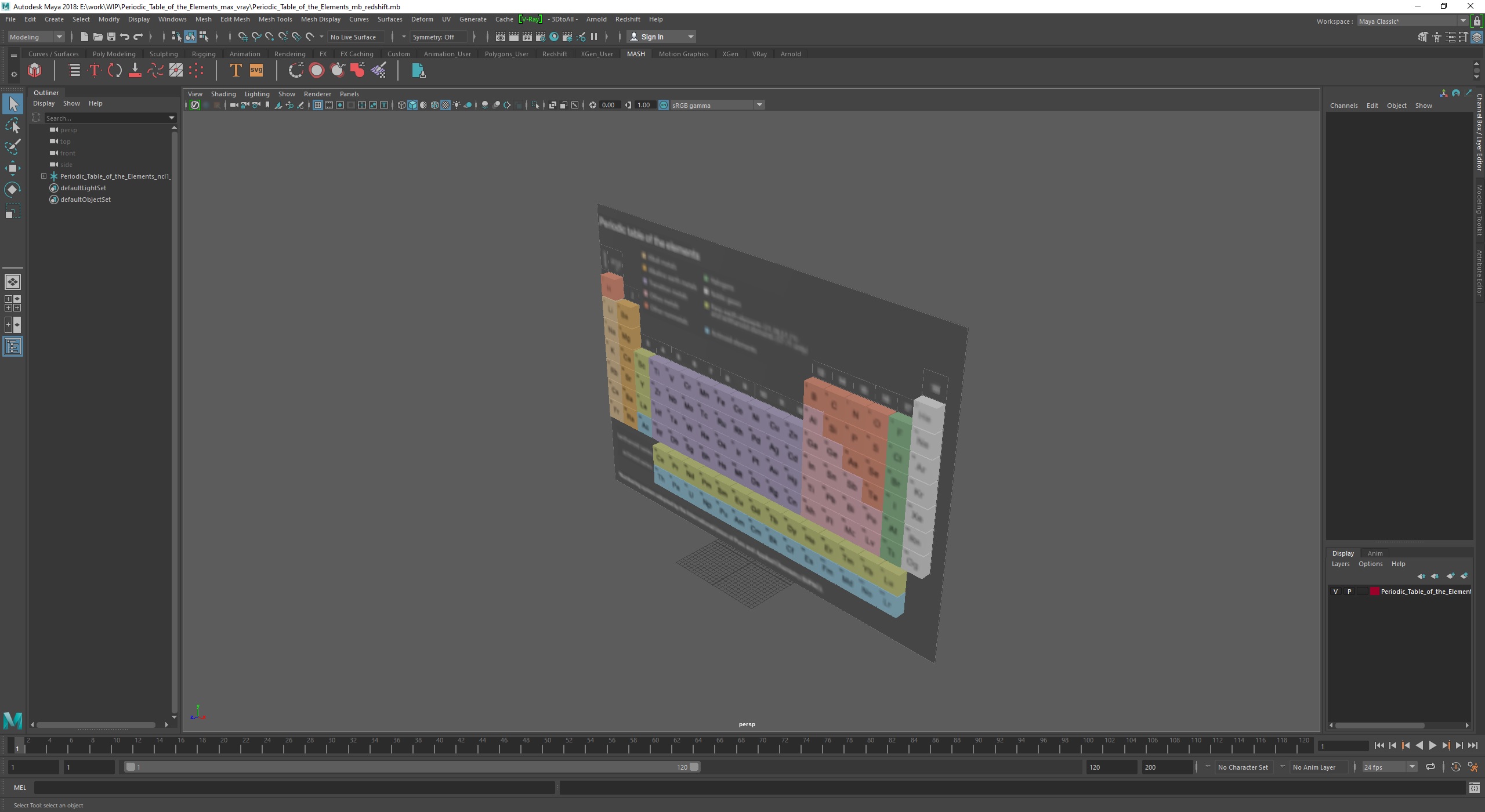Click the Save Scene icon
Screen dimensions: 1485x812
(111, 37)
